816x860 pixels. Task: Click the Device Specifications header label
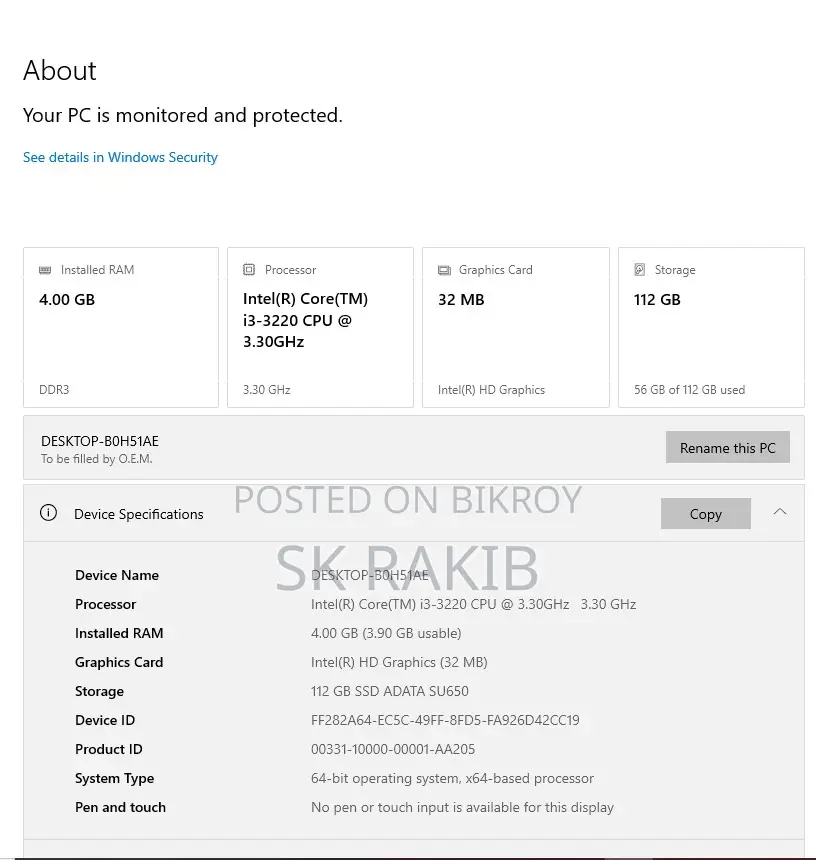[139, 514]
